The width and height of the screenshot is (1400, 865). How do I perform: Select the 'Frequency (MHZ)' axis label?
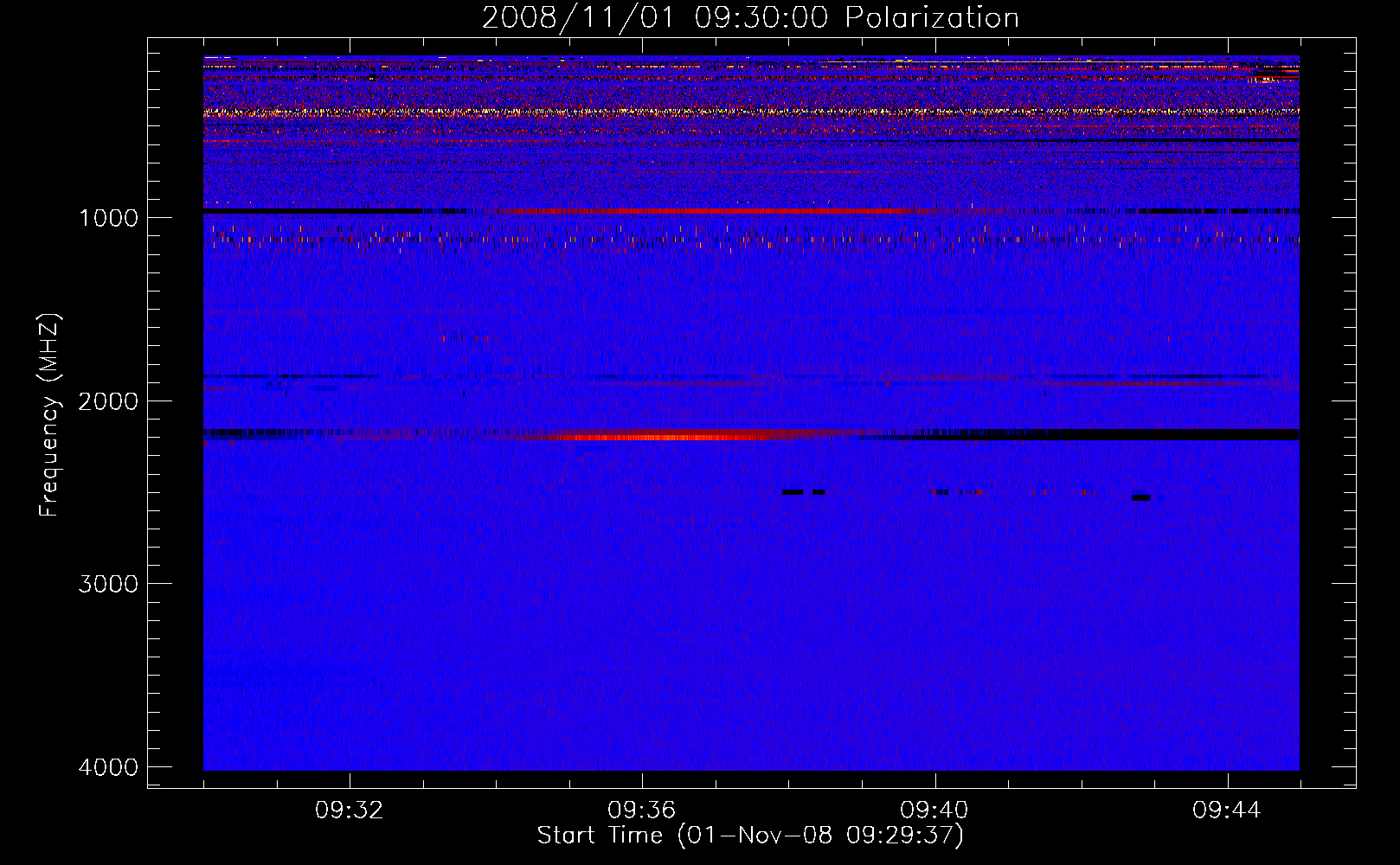coord(49,415)
